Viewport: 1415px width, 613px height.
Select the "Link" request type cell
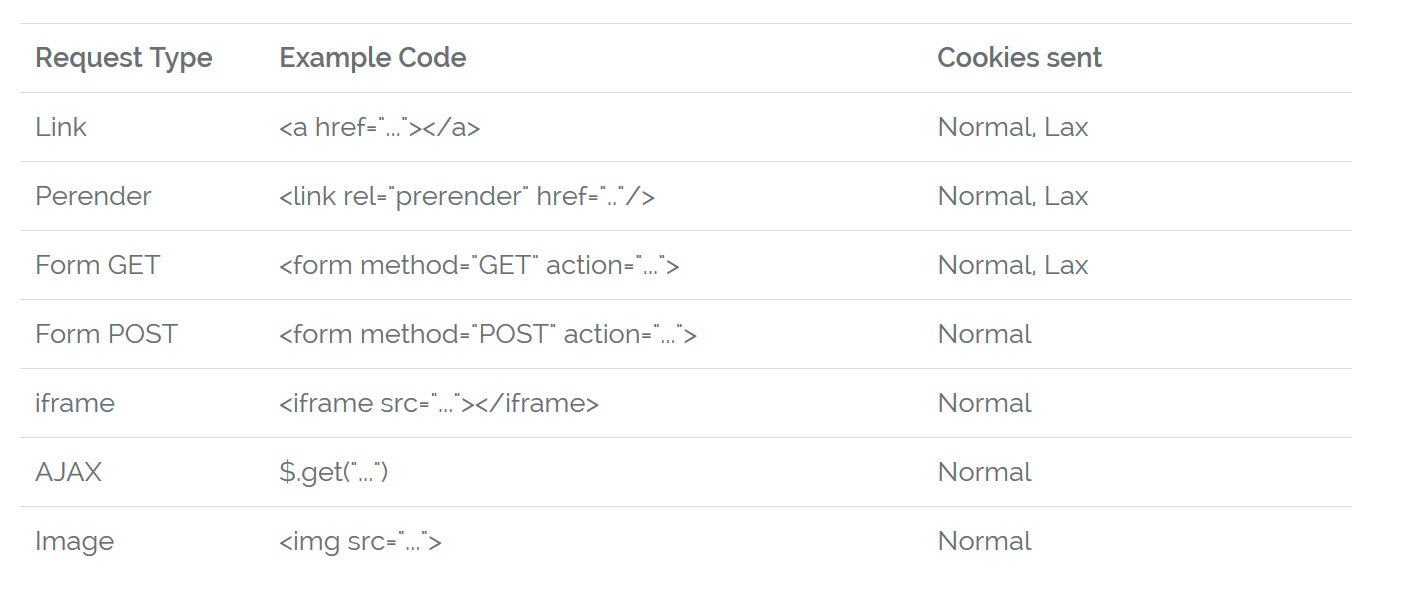(61, 127)
